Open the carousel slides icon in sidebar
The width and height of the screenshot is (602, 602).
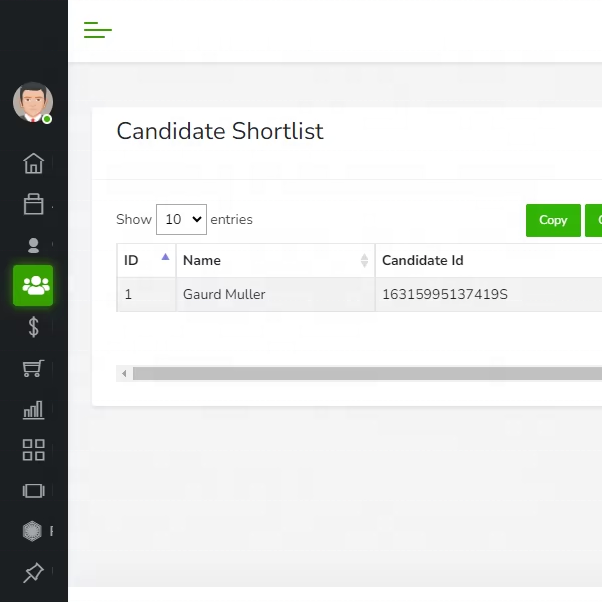coord(33,491)
